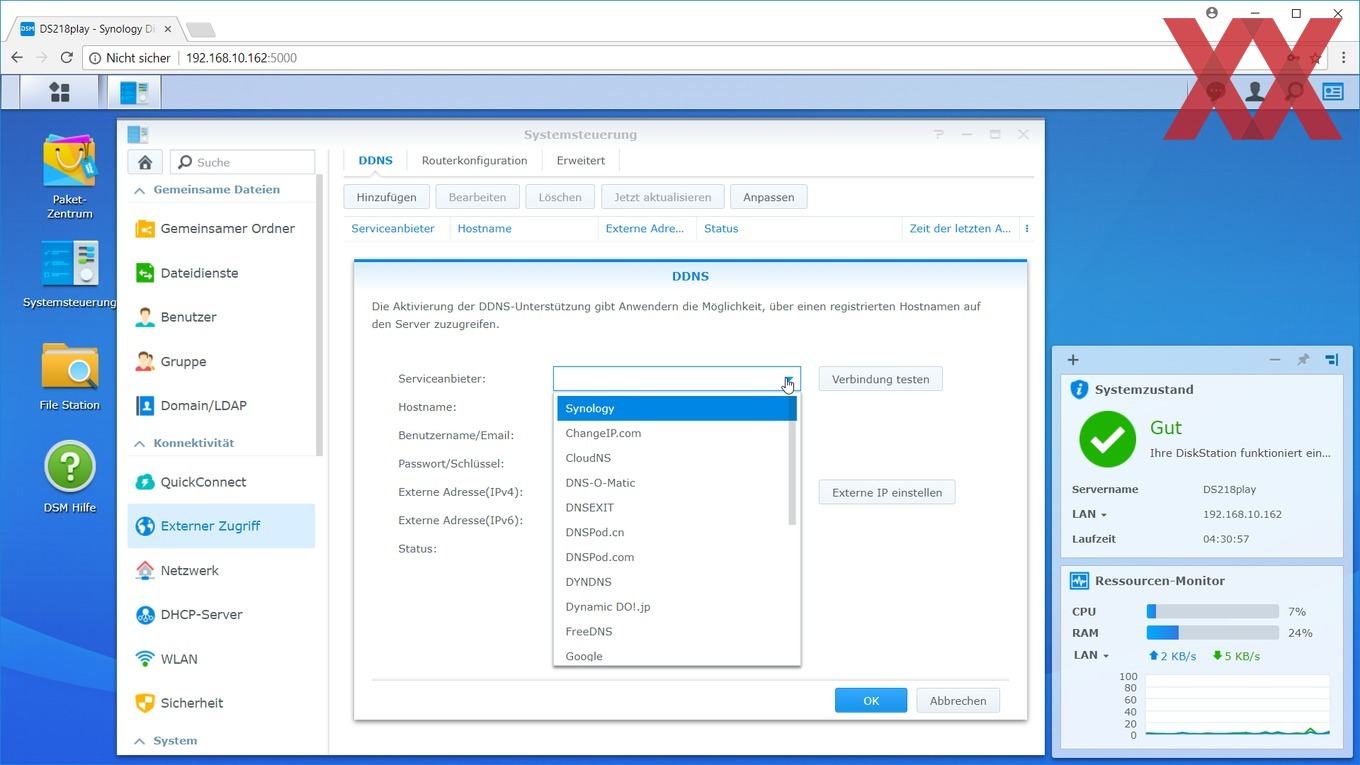The width and height of the screenshot is (1360, 765).
Task: Open Gruppe settings in sidebar
Action: pyautogui.click(x=221, y=361)
